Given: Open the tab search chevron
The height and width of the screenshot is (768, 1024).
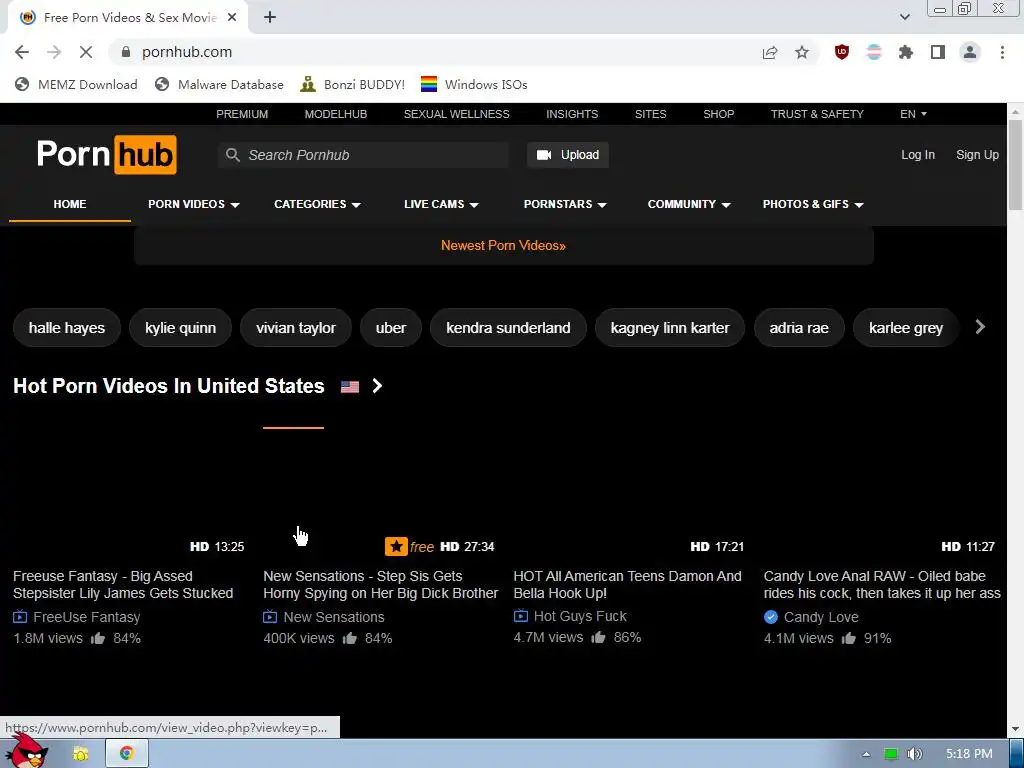Looking at the screenshot, I should [904, 18].
